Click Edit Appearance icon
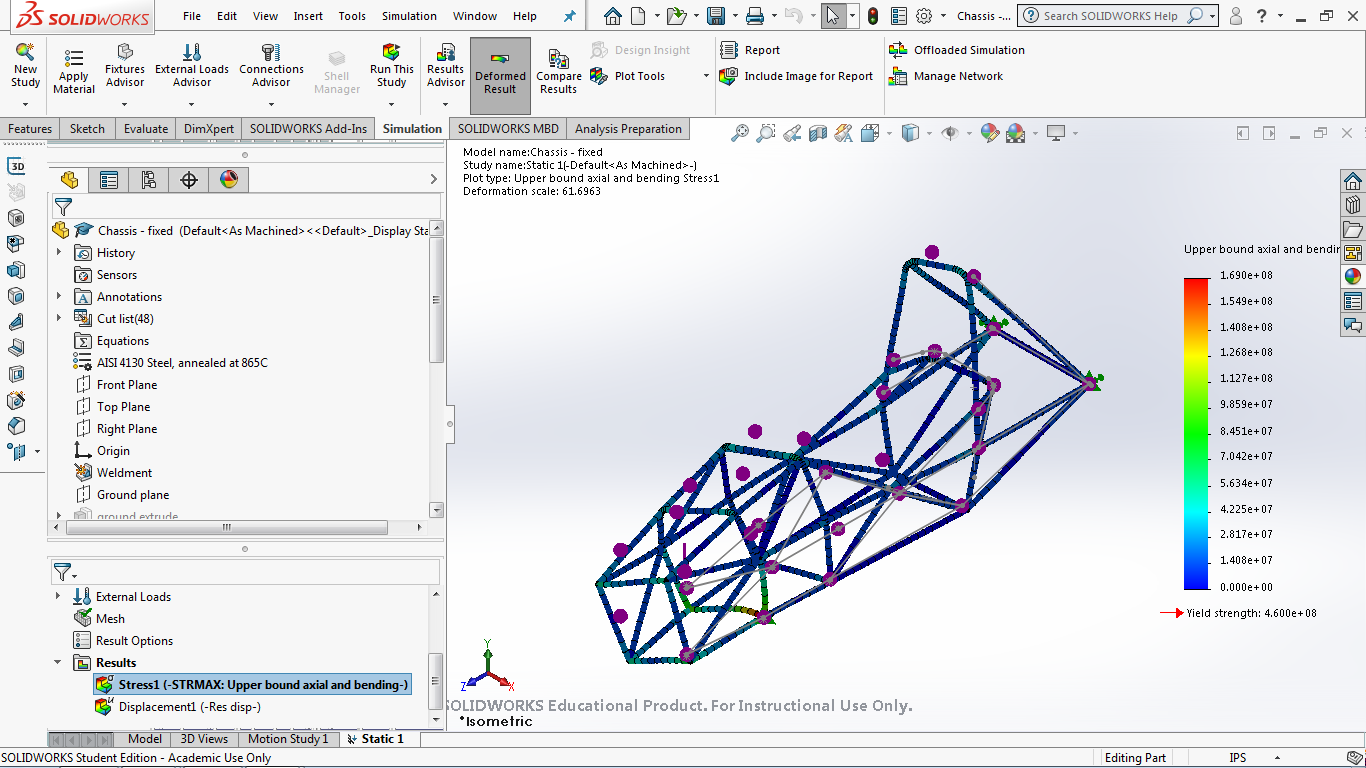 pyautogui.click(x=990, y=132)
